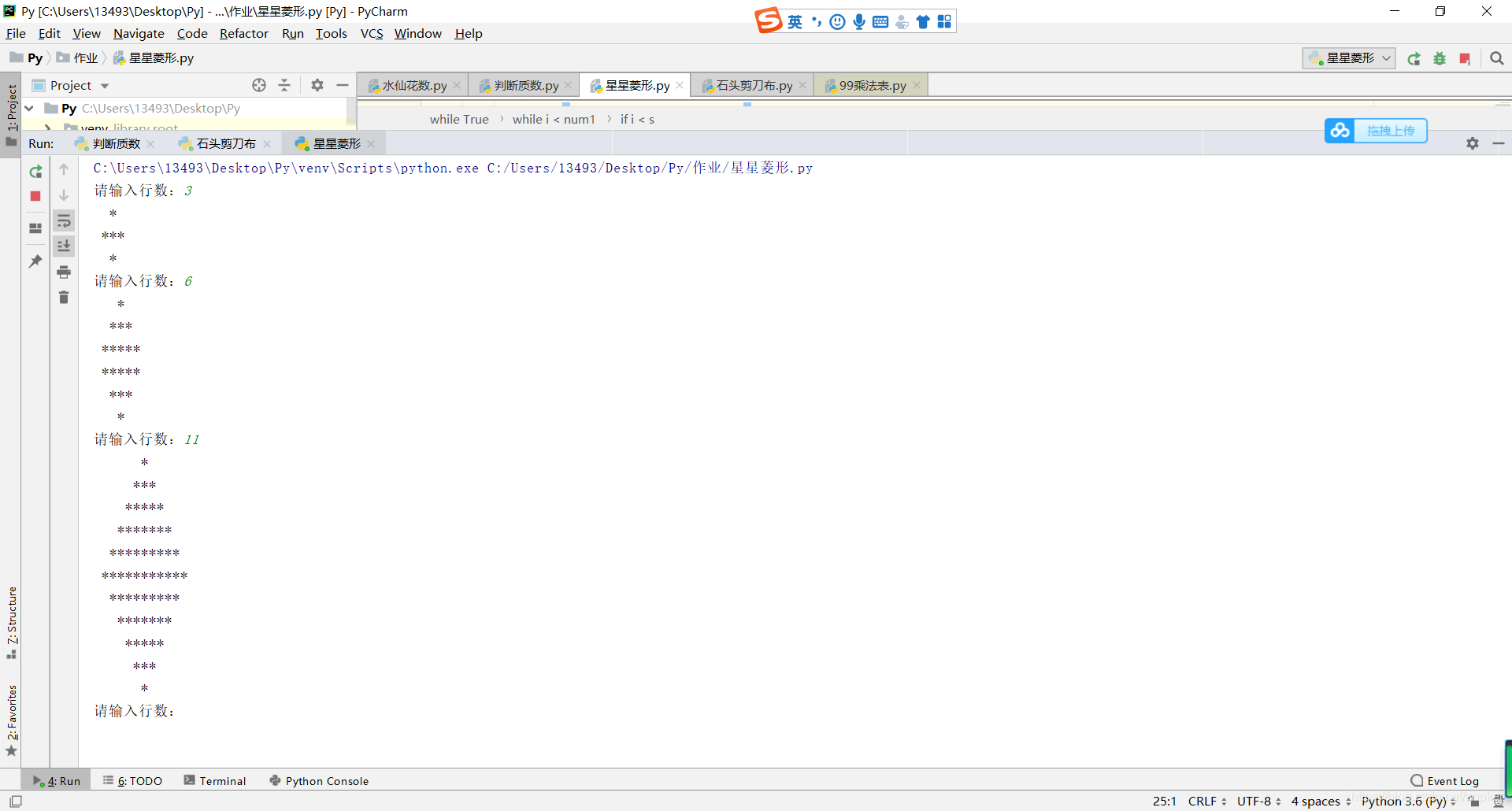Change indent setting 4 spaces
Screen dimensions: 1512x811
[1321, 801]
